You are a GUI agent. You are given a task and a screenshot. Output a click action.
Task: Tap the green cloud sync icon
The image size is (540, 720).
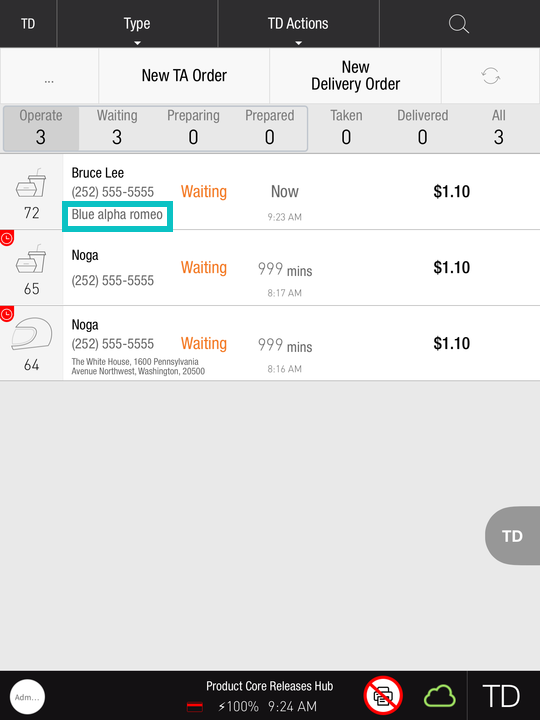(x=440, y=696)
